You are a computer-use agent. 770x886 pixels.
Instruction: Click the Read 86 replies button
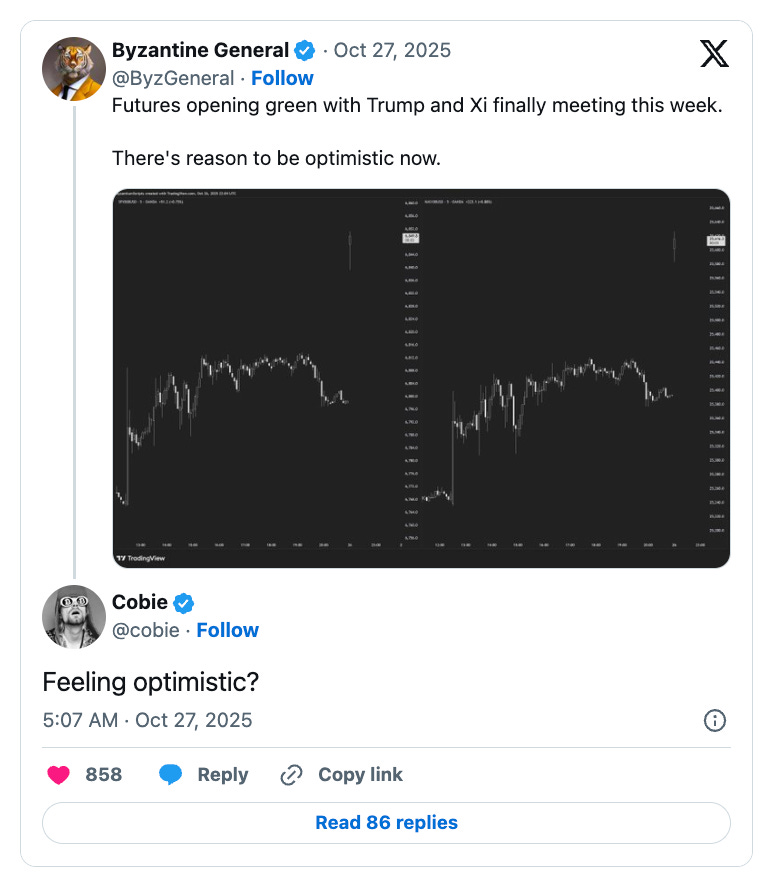pos(386,823)
